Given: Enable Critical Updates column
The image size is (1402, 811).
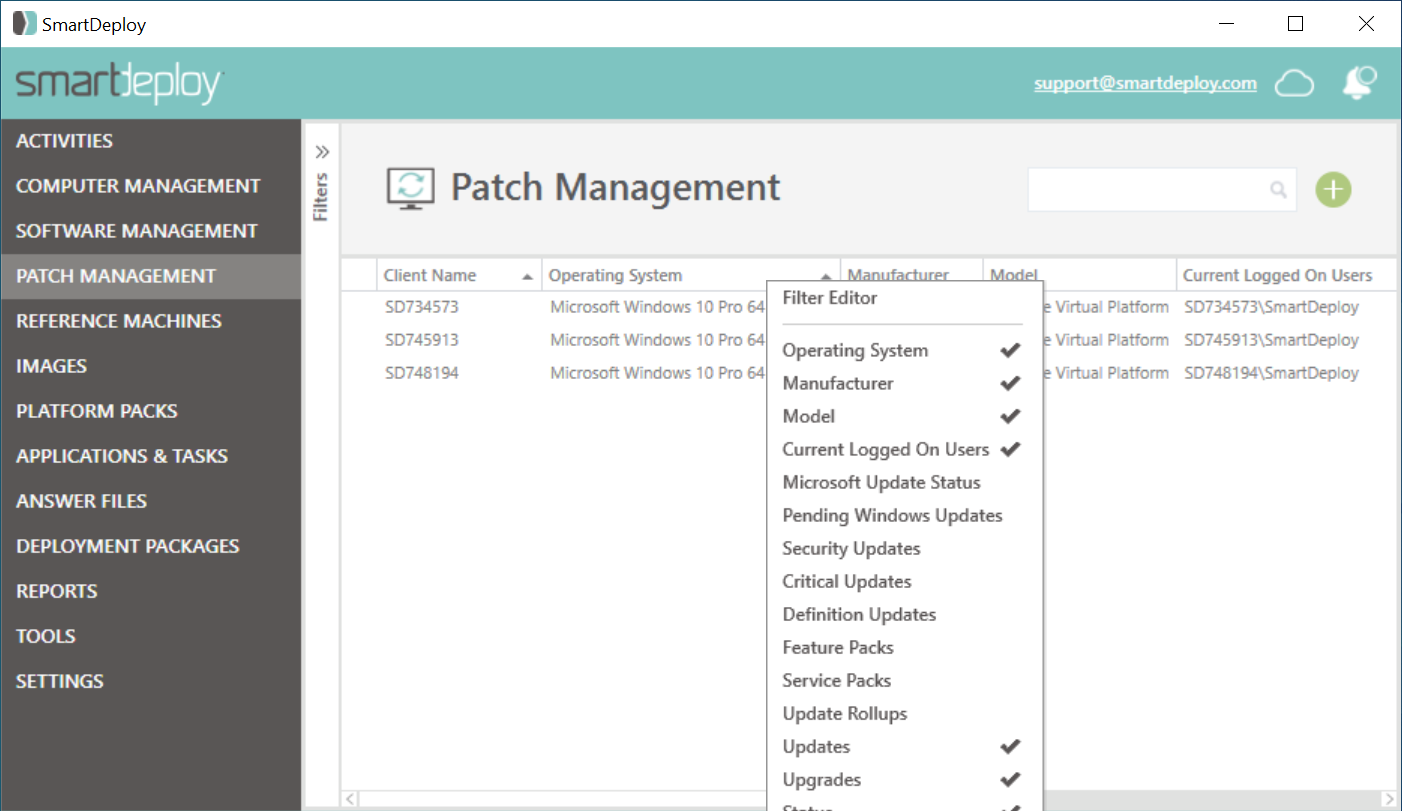Looking at the screenshot, I should pos(904,581).
